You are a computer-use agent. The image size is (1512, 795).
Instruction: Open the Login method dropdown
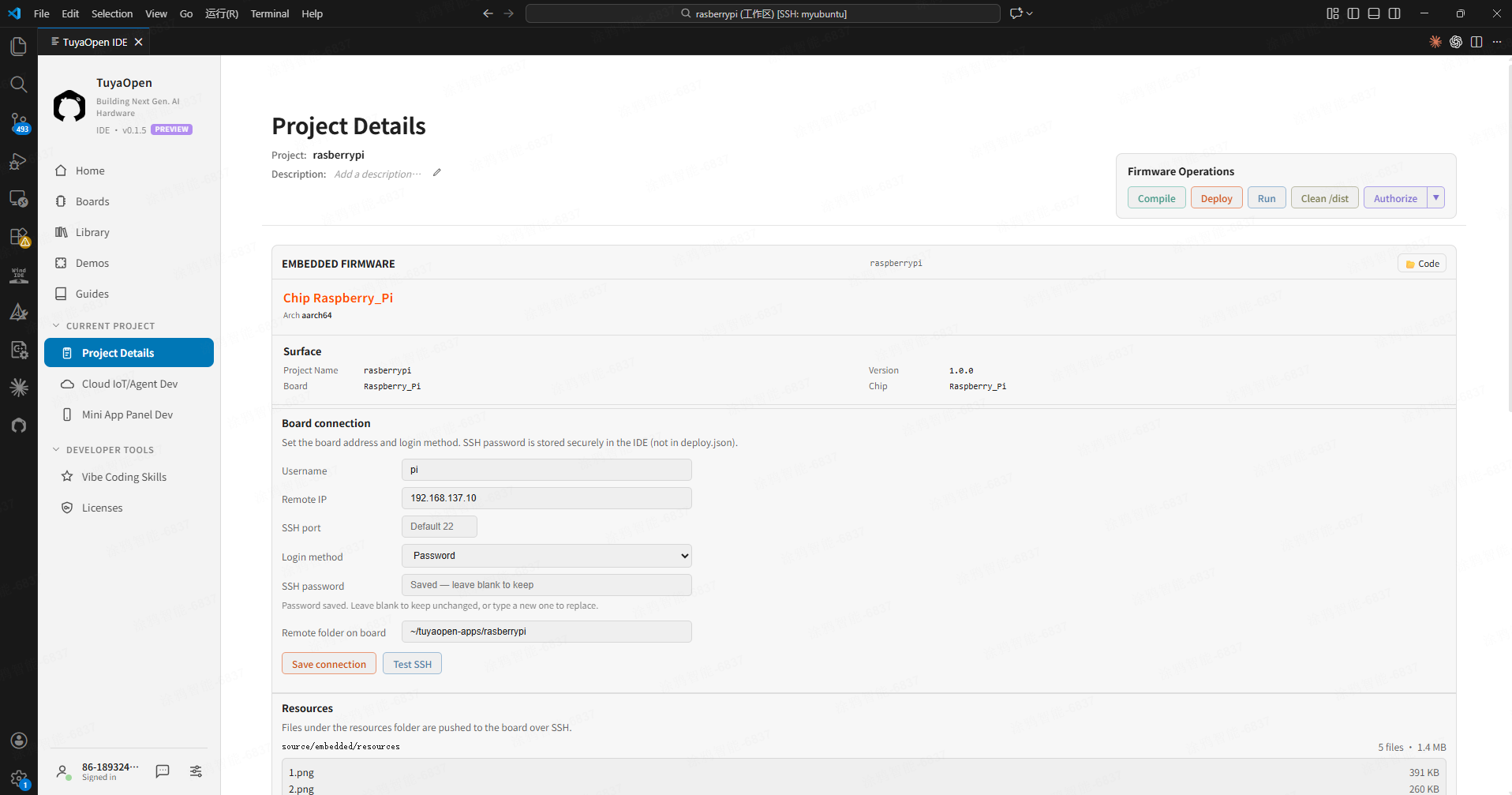point(547,556)
